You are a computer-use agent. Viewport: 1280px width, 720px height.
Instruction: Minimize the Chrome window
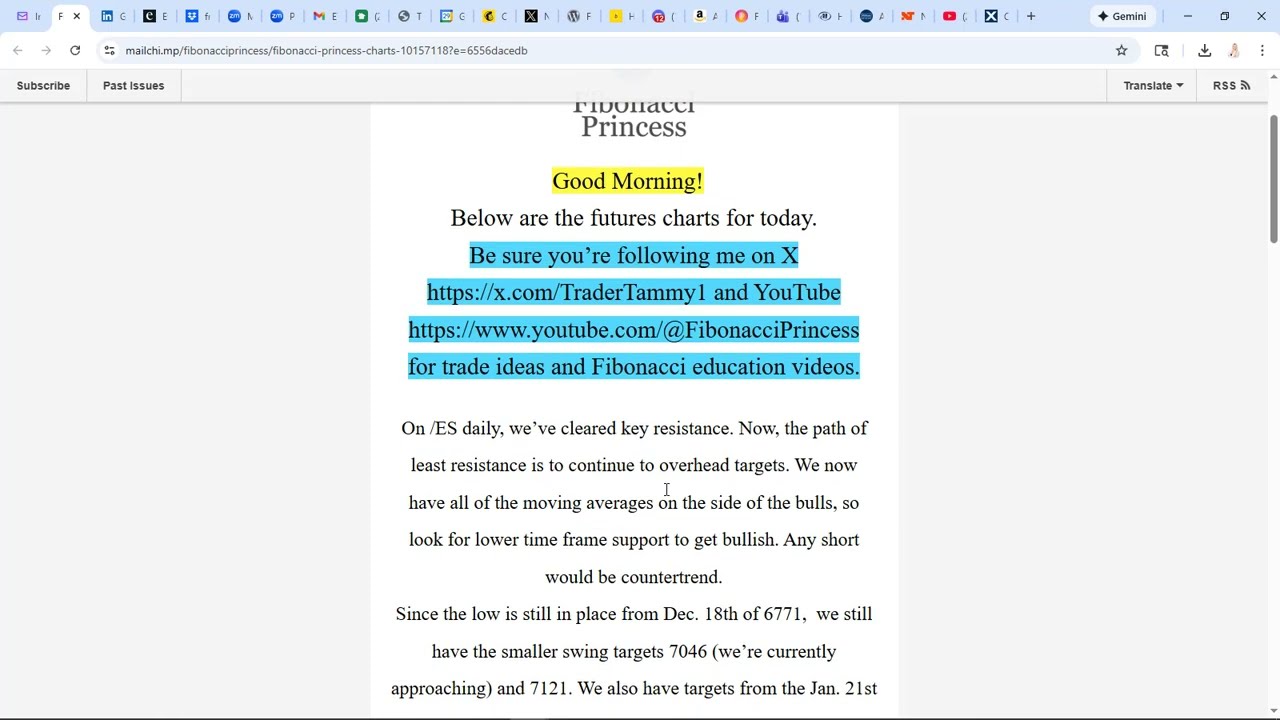click(1188, 16)
